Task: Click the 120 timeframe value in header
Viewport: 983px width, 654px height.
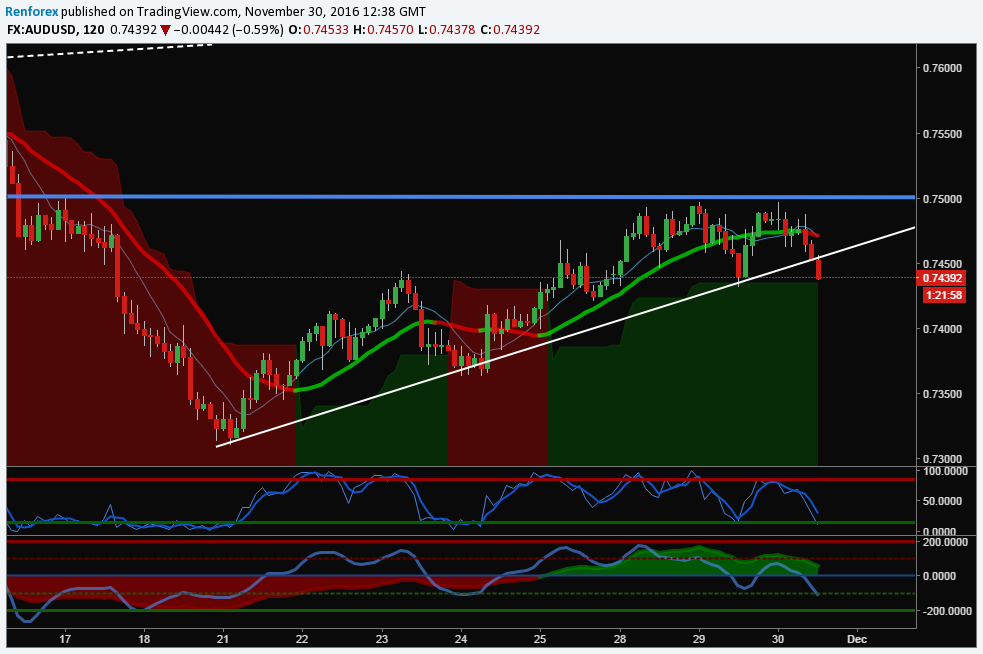Action: 93,29
